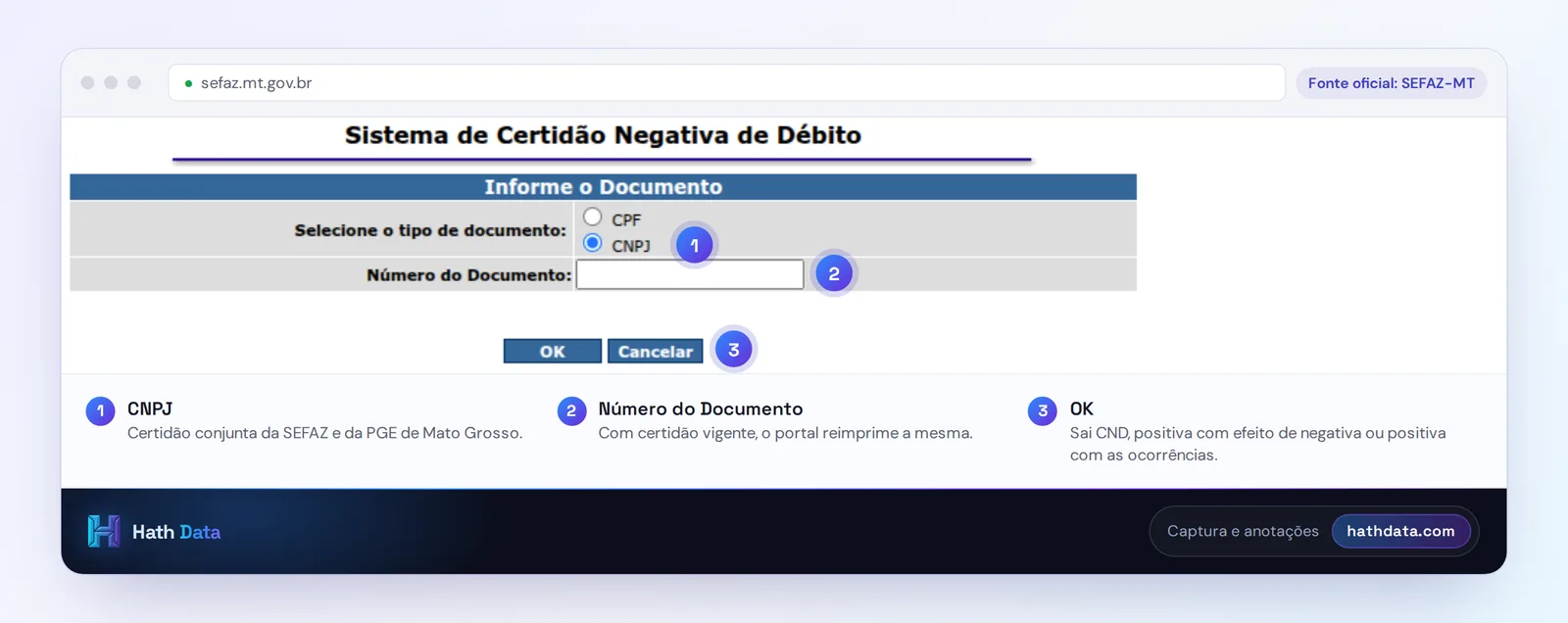Open the hathdata.com link
1568x623 pixels.
[x=1400, y=531]
